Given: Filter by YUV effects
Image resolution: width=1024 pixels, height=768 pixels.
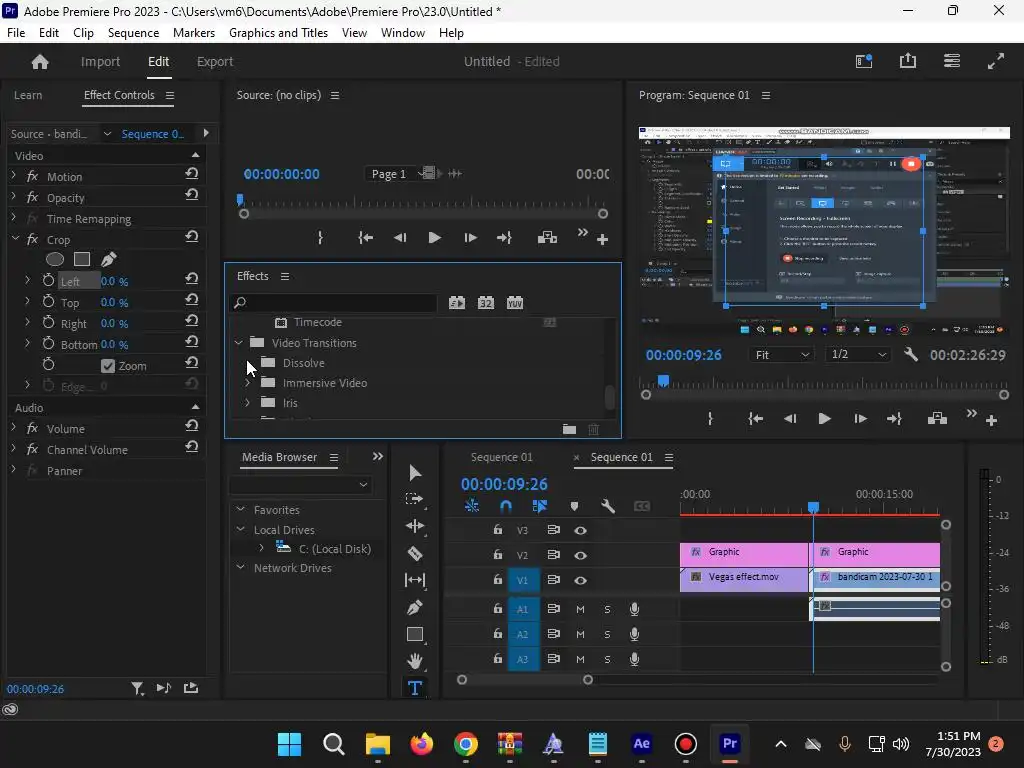Looking at the screenshot, I should (x=515, y=302).
